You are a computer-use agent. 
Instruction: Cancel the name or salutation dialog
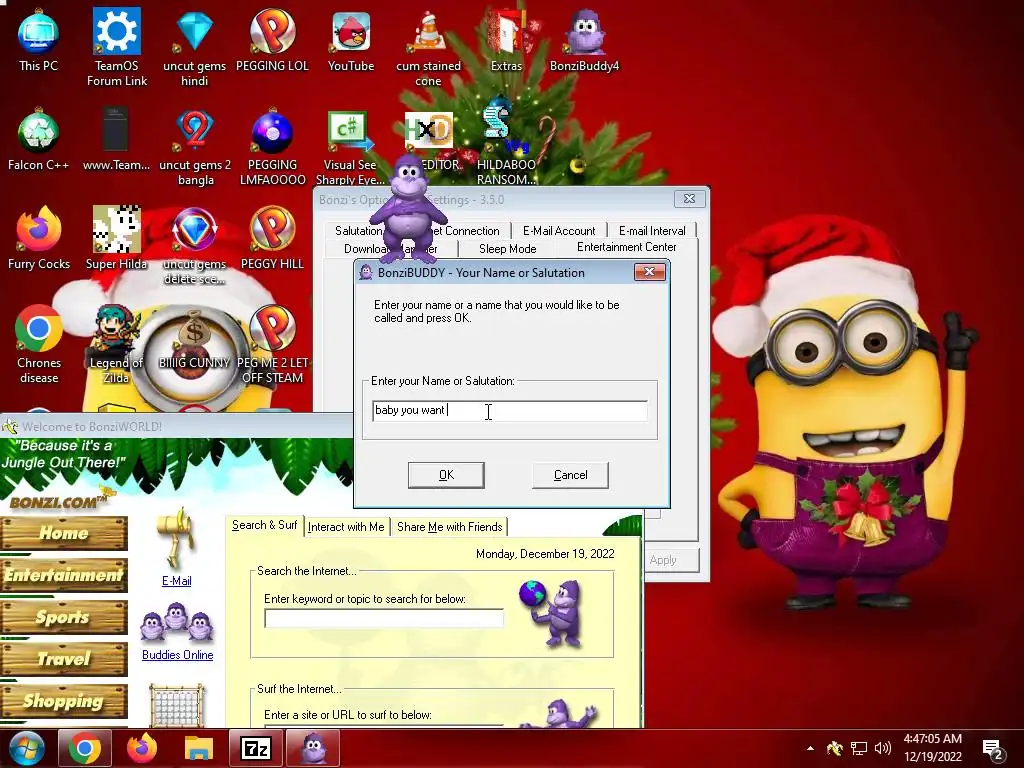click(x=570, y=475)
